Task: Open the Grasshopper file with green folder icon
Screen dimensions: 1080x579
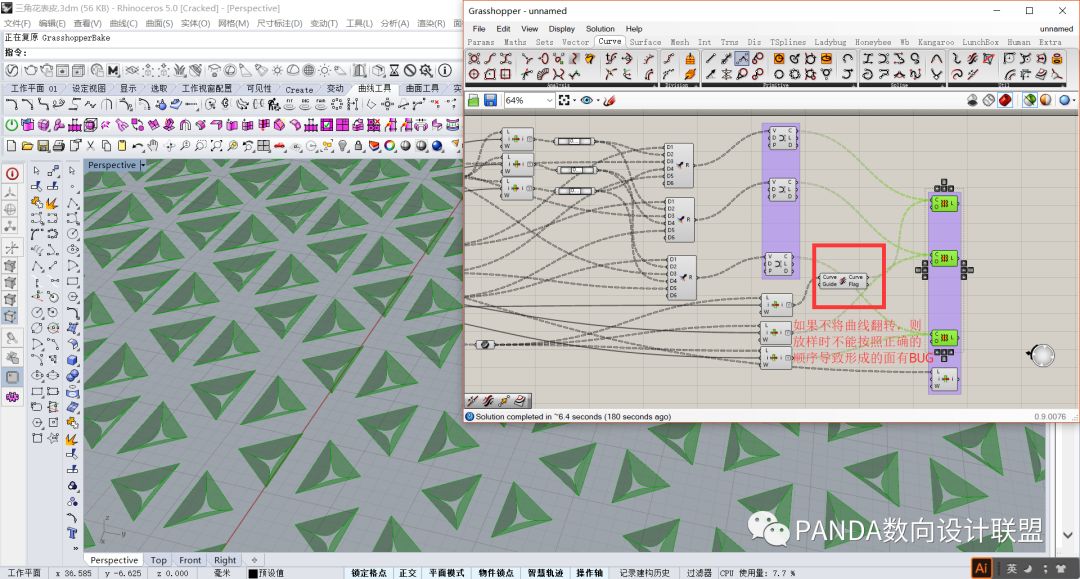Action: [474, 101]
